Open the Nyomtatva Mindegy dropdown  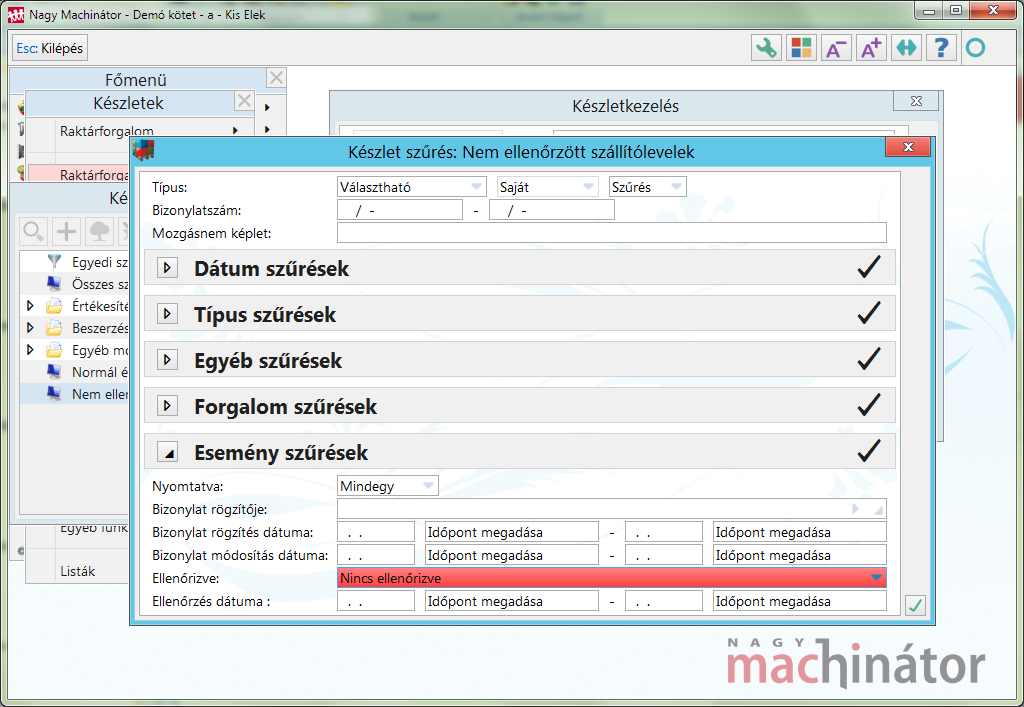pyautogui.click(x=388, y=486)
